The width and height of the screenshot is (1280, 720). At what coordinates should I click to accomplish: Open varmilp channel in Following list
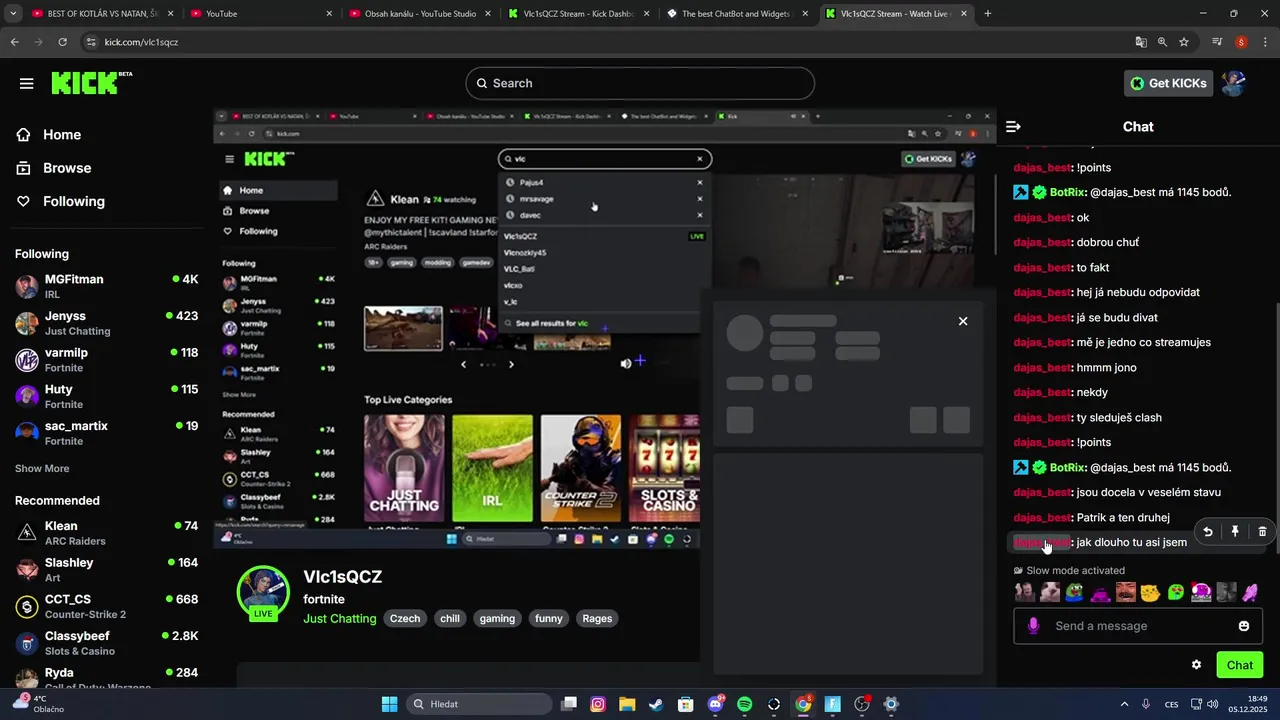106,360
